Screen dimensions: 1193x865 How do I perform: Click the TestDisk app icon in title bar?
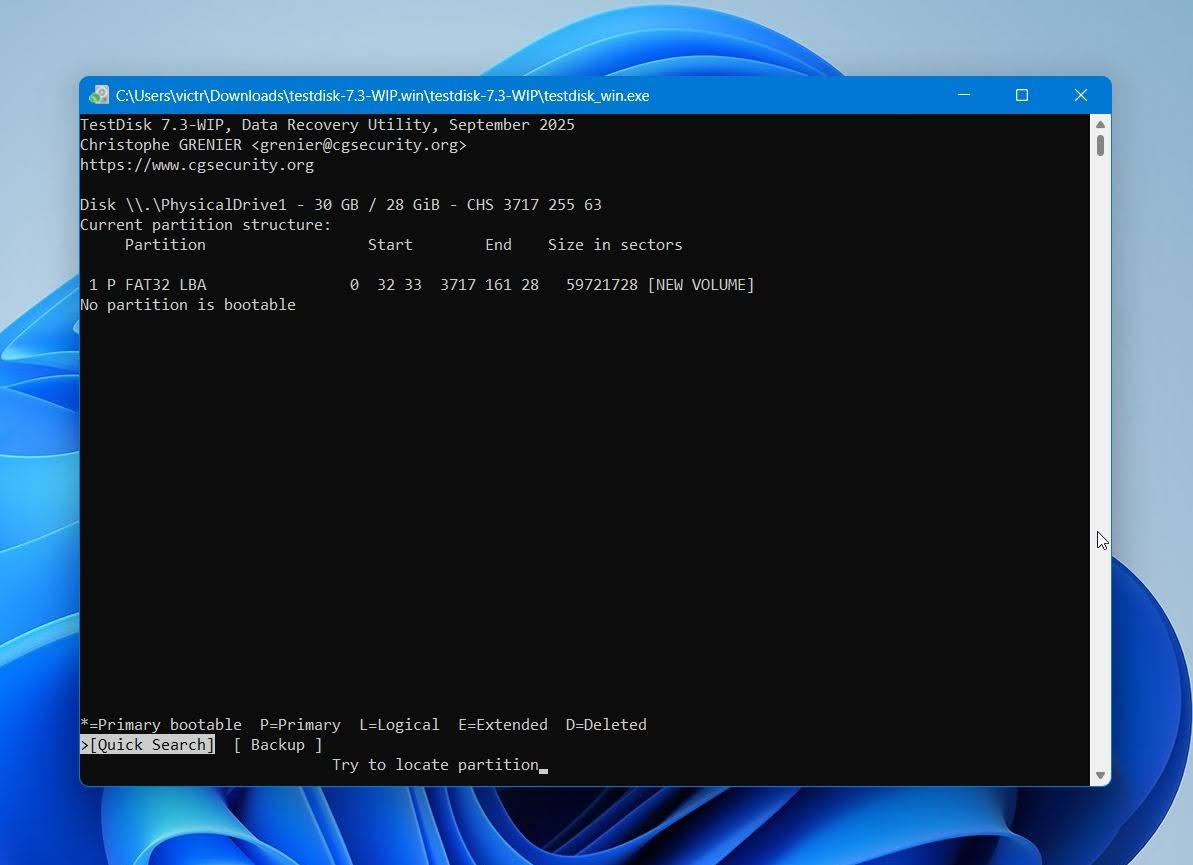(x=99, y=95)
